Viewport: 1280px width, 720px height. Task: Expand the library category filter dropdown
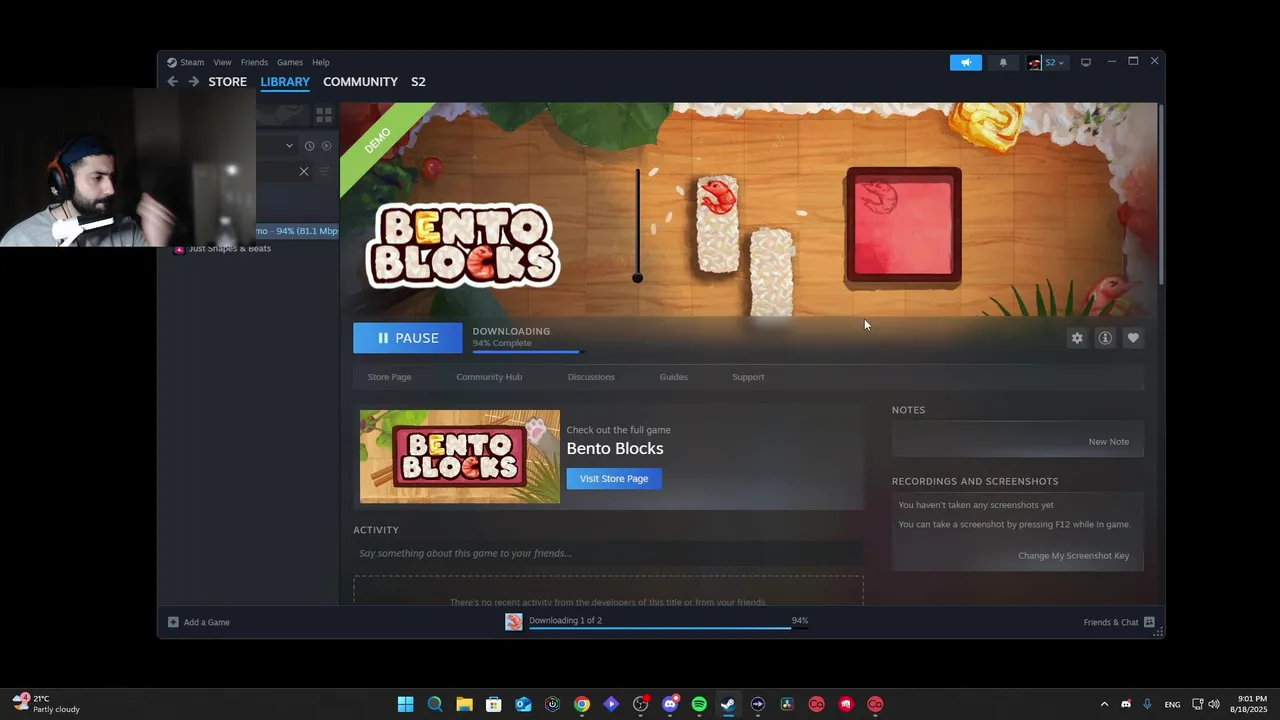(x=289, y=146)
